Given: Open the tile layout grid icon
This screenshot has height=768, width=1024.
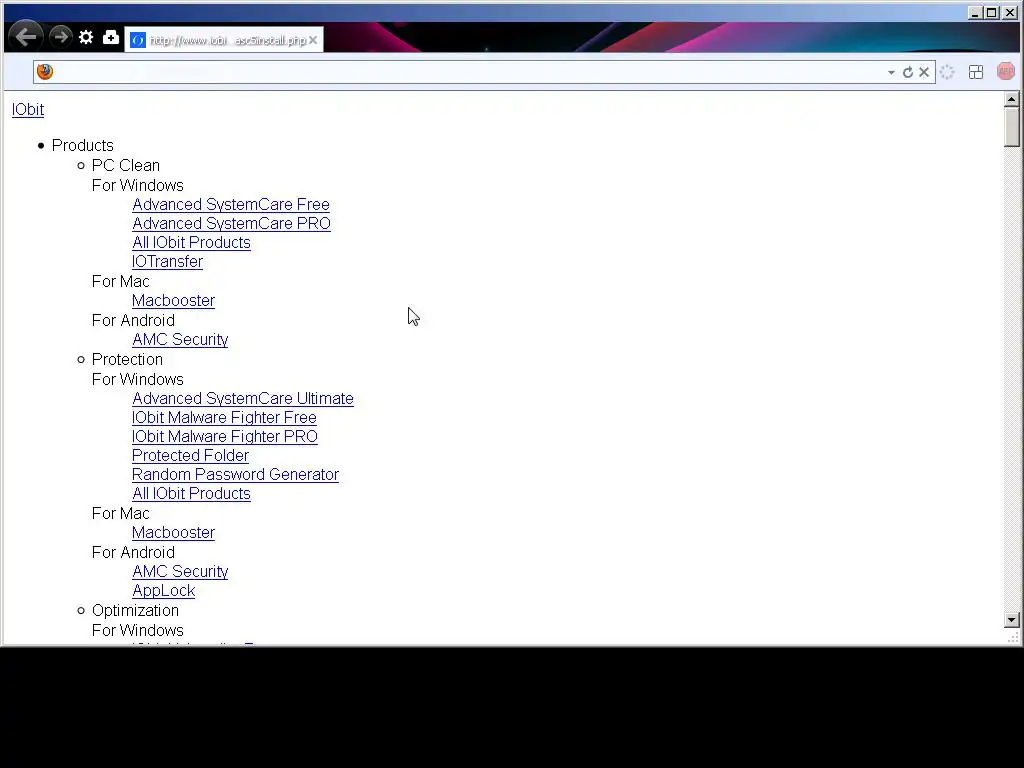Looking at the screenshot, I should [x=976, y=72].
